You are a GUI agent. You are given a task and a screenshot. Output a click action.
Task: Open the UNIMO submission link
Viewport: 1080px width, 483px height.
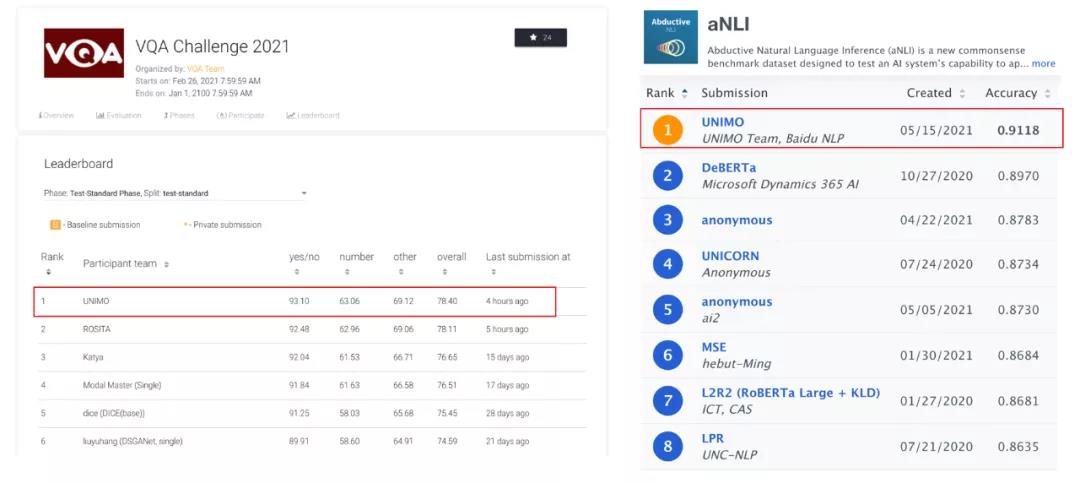(x=723, y=122)
